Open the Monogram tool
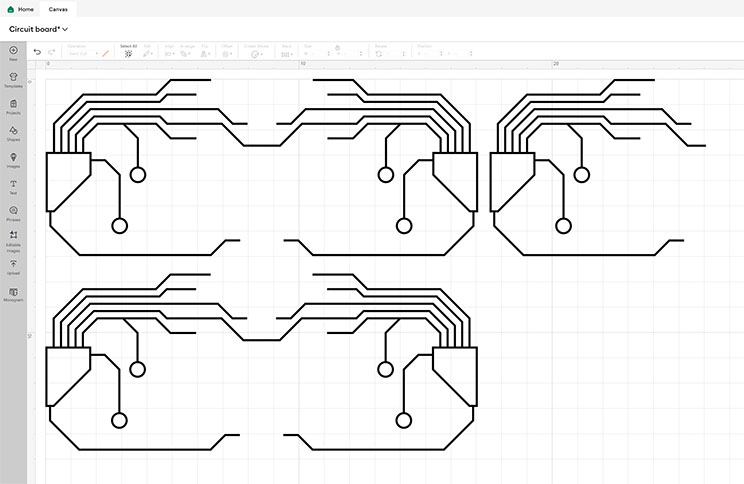Screen dimensions: 744x484 click(x=13, y=293)
